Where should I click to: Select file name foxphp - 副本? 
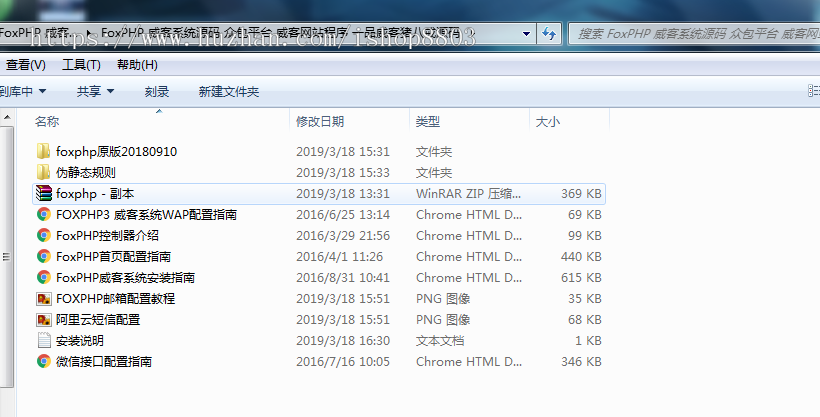click(x=95, y=194)
